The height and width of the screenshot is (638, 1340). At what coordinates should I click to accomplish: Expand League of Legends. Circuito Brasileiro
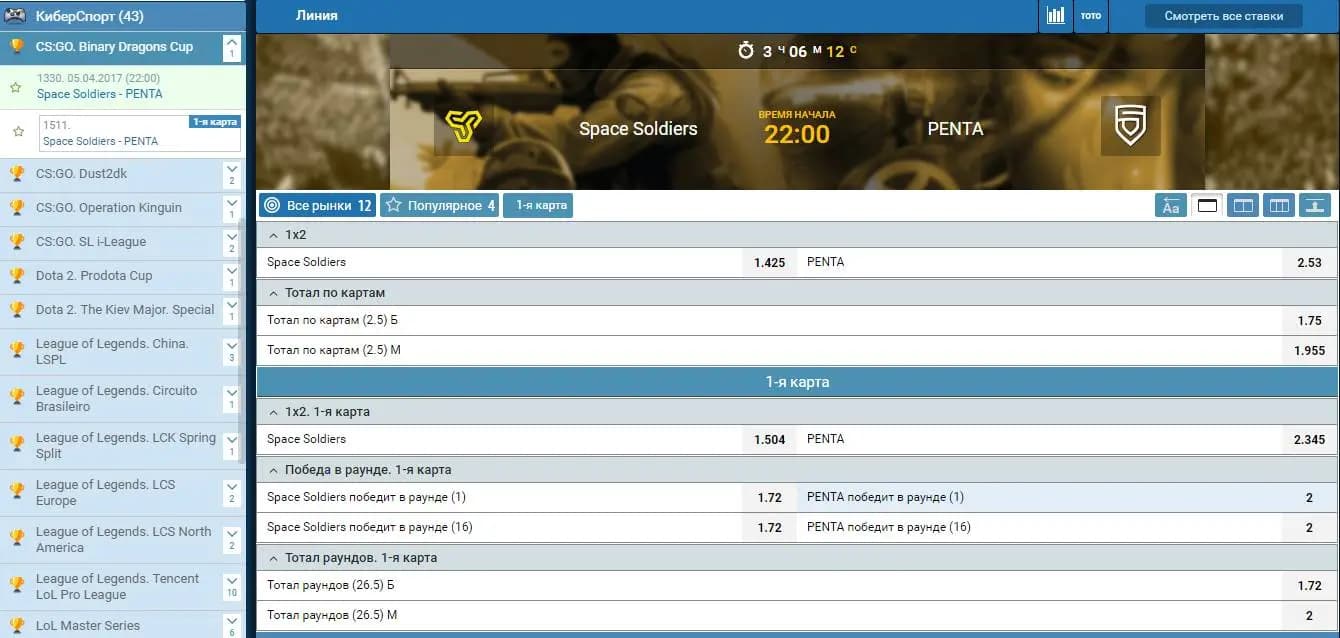[x=232, y=399]
